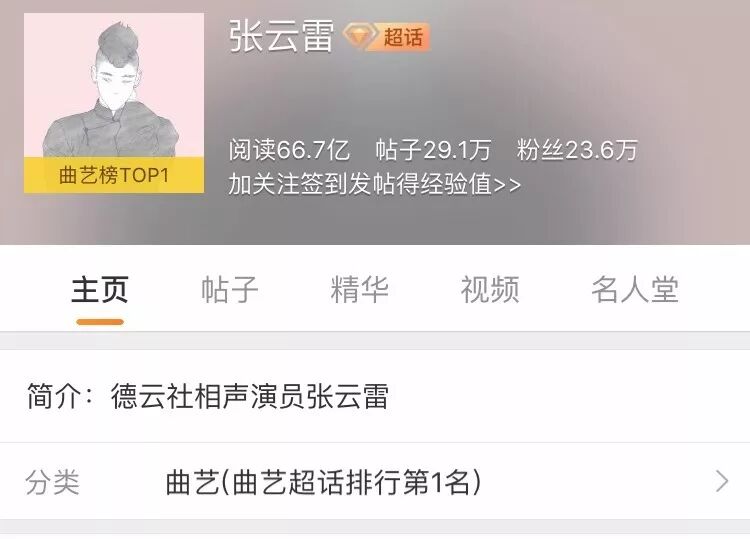Click the 张云雷 topic title
750x539 pixels.
click(281, 36)
